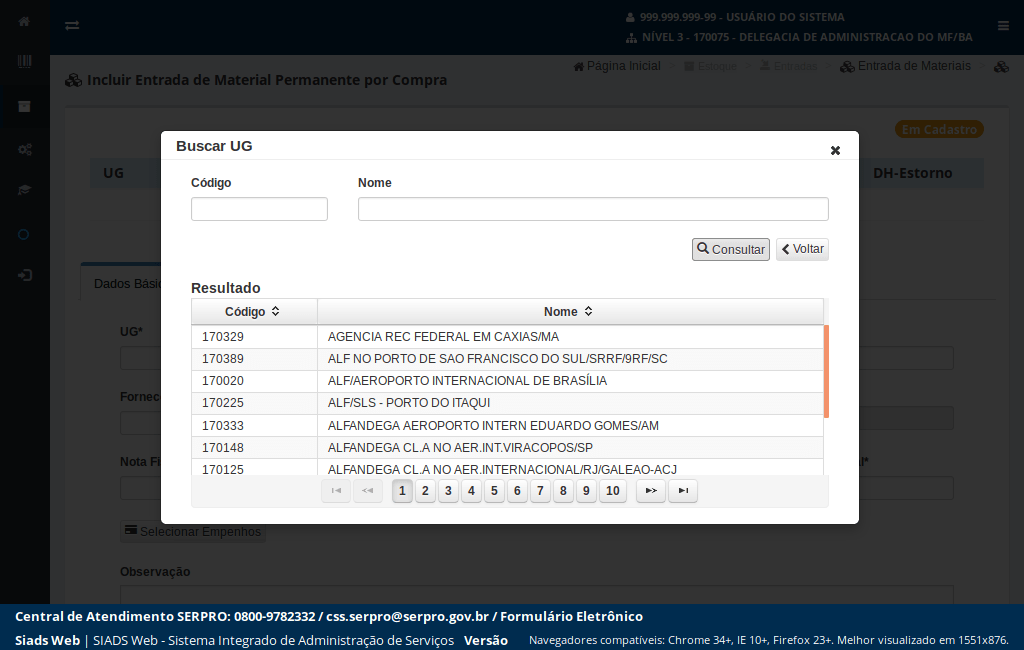Go to the next results page

(x=651, y=491)
